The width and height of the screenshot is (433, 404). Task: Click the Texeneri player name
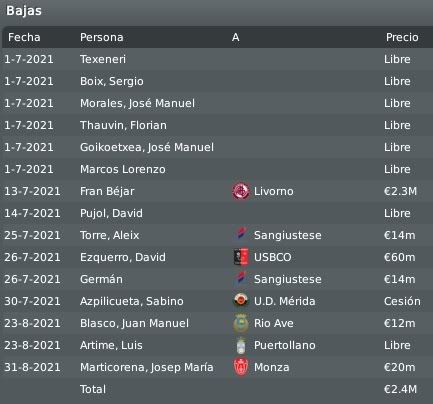[x=103, y=59]
